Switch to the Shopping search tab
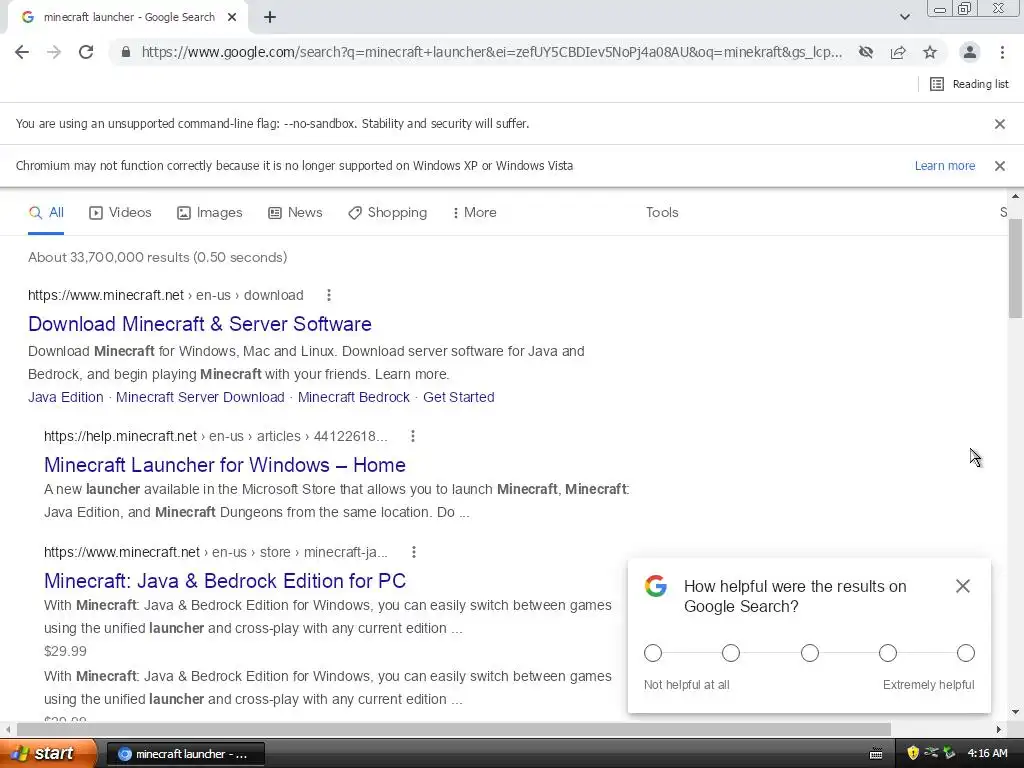Image resolution: width=1024 pixels, height=768 pixels. pyautogui.click(x=387, y=213)
